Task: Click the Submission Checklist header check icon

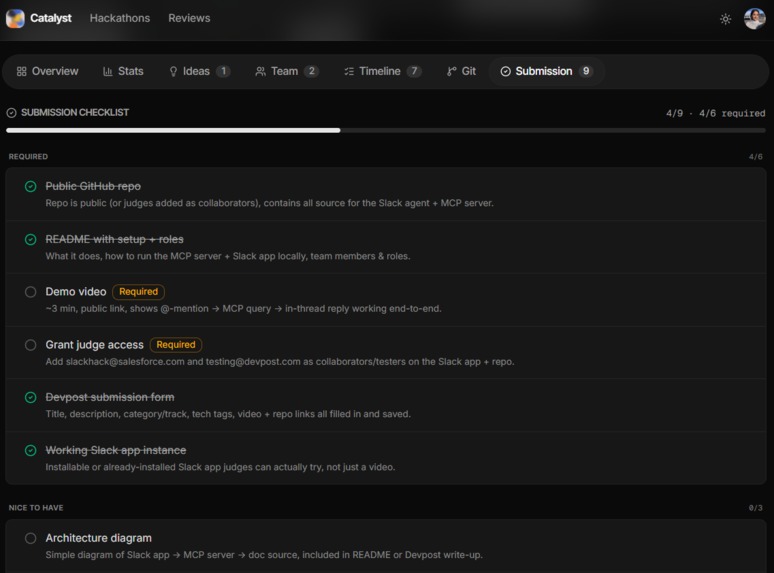Action: point(11,113)
